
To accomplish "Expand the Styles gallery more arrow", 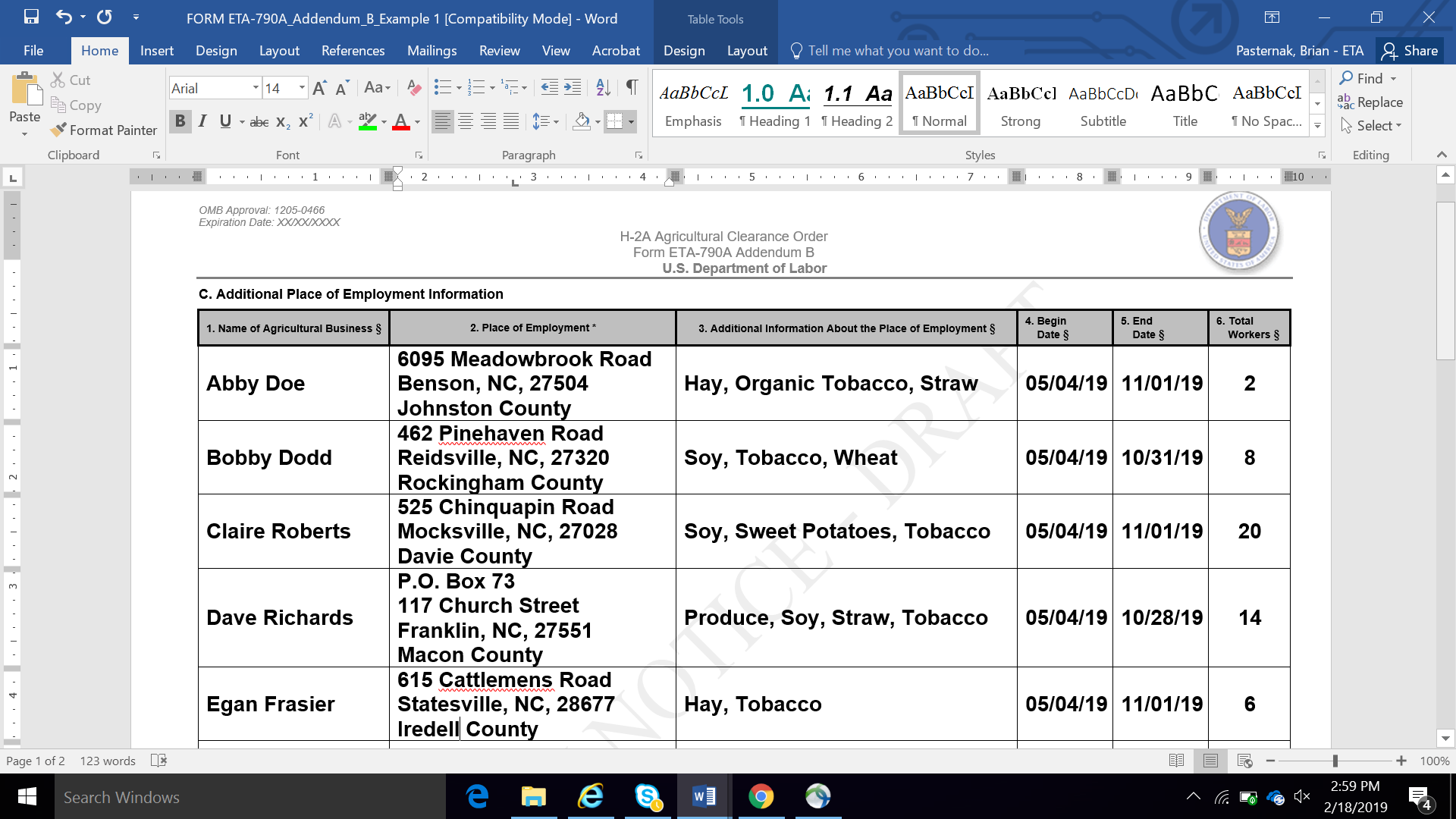I will click(1317, 126).
